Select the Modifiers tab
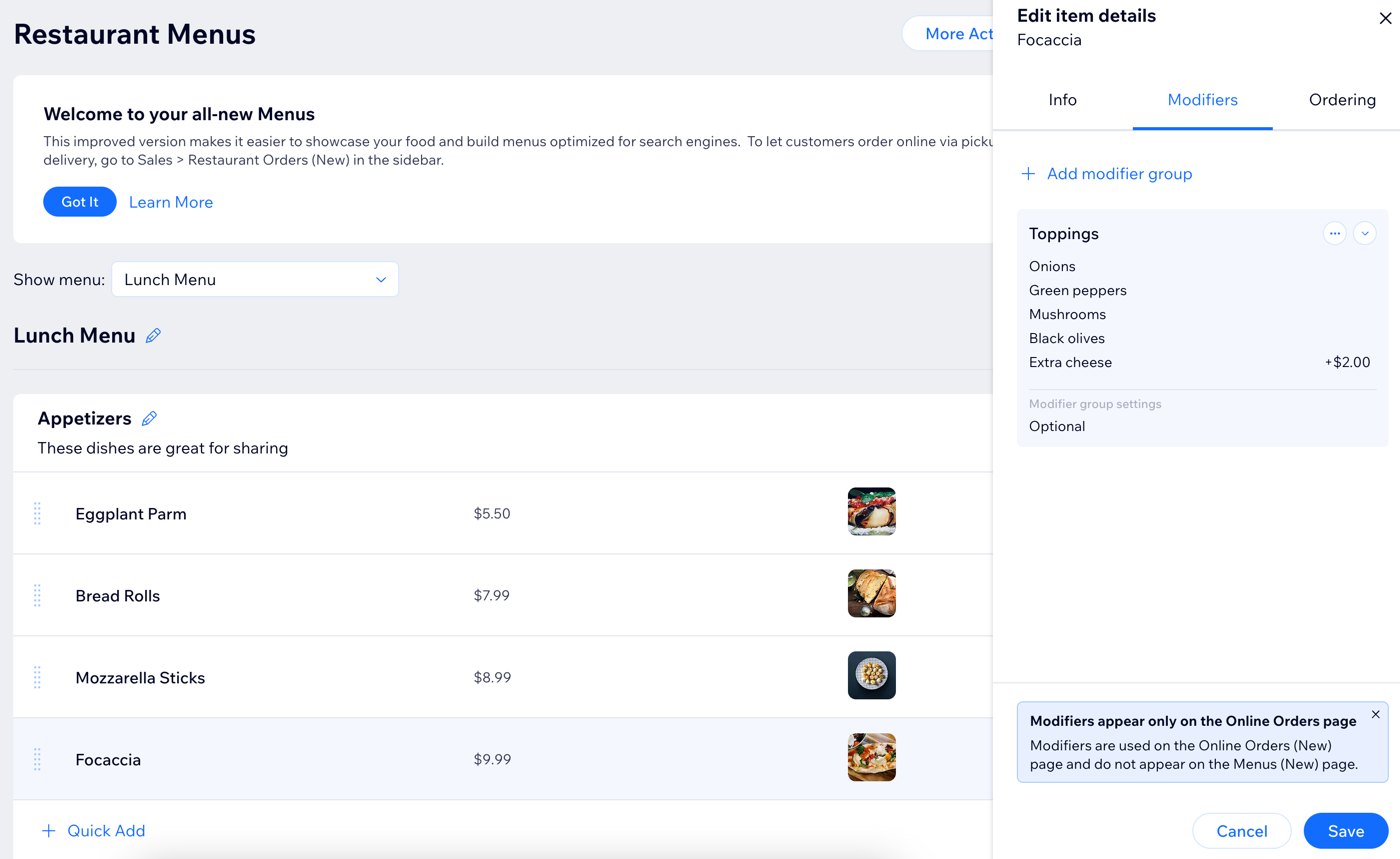Viewport: 1400px width, 859px height. pos(1202,100)
